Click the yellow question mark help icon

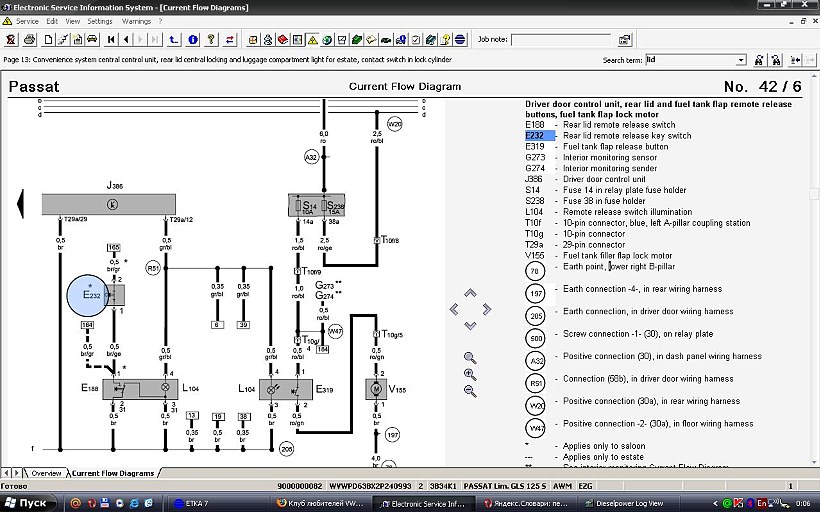tap(211, 39)
